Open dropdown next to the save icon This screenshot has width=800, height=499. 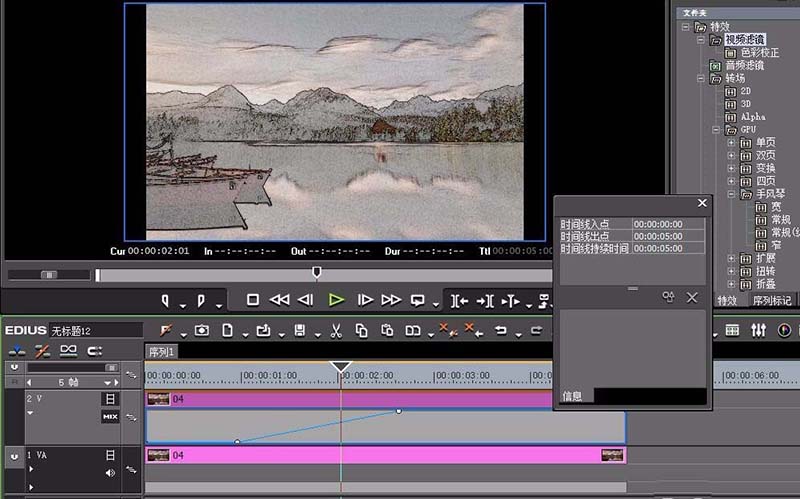[x=317, y=335]
